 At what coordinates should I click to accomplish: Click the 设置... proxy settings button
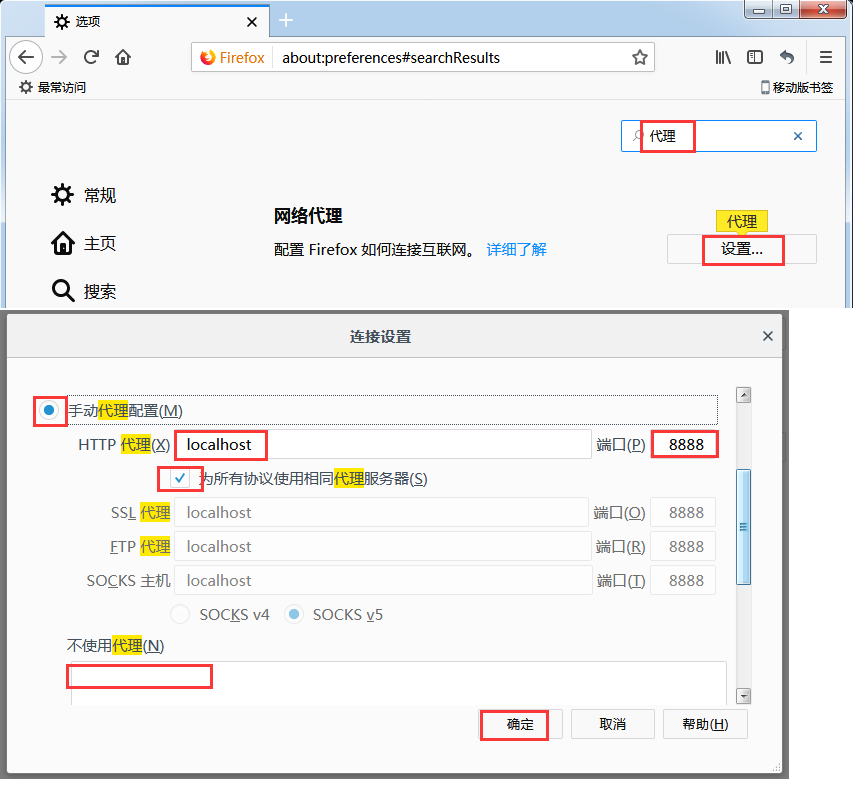tap(741, 249)
